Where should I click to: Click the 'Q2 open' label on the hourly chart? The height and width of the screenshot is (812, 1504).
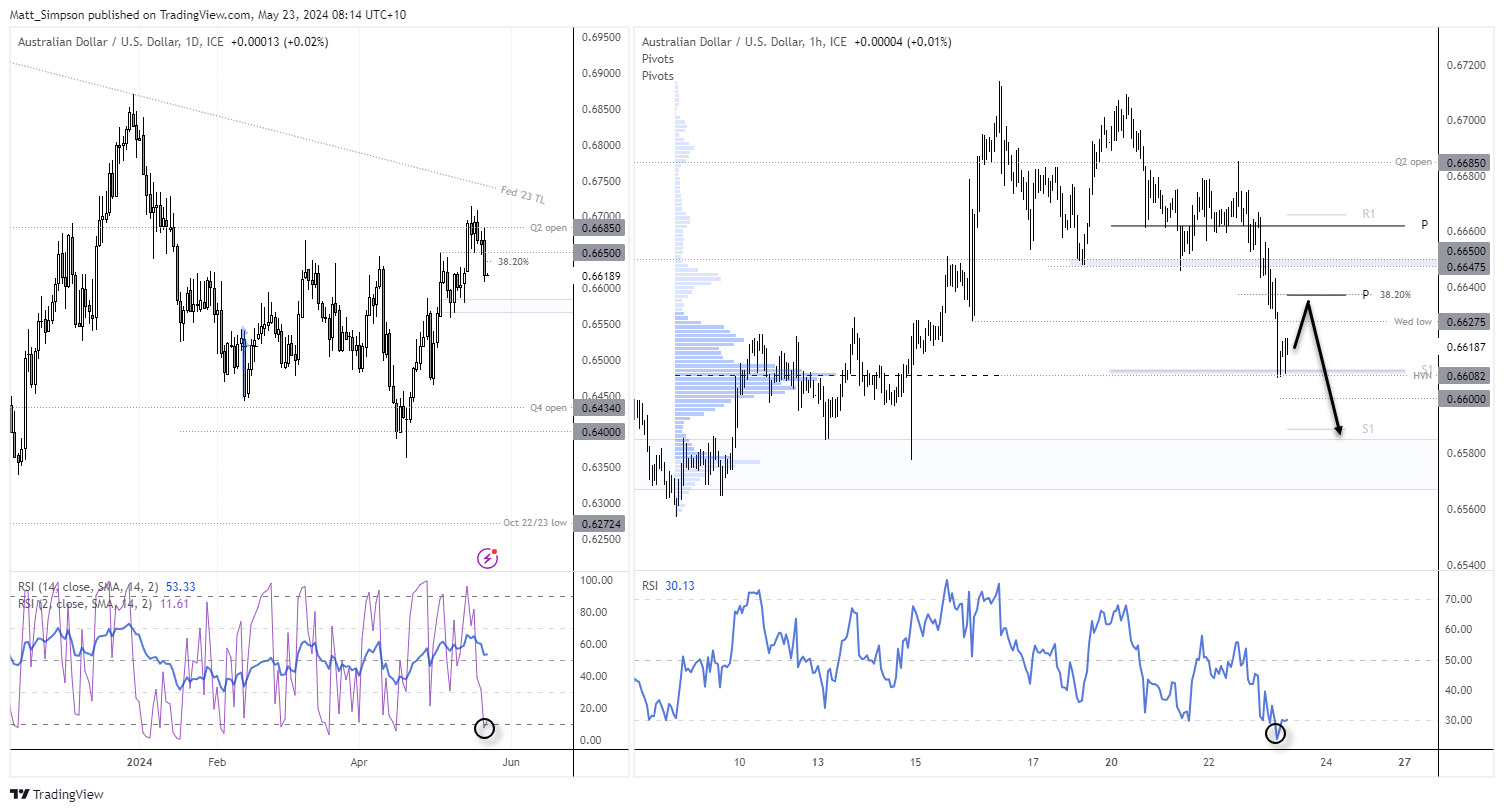[x=1414, y=162]
